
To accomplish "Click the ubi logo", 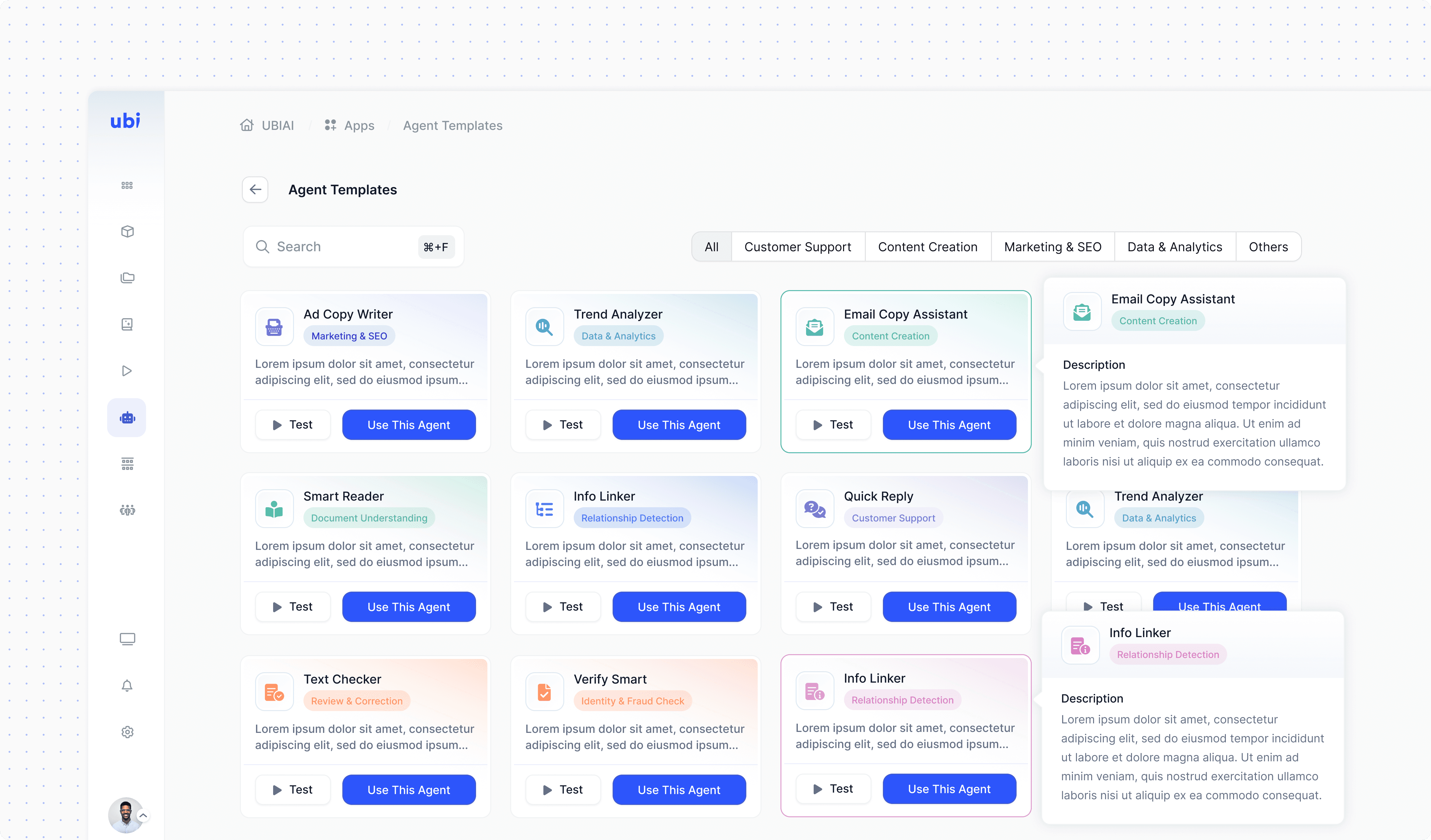I will tap(125, 120).
